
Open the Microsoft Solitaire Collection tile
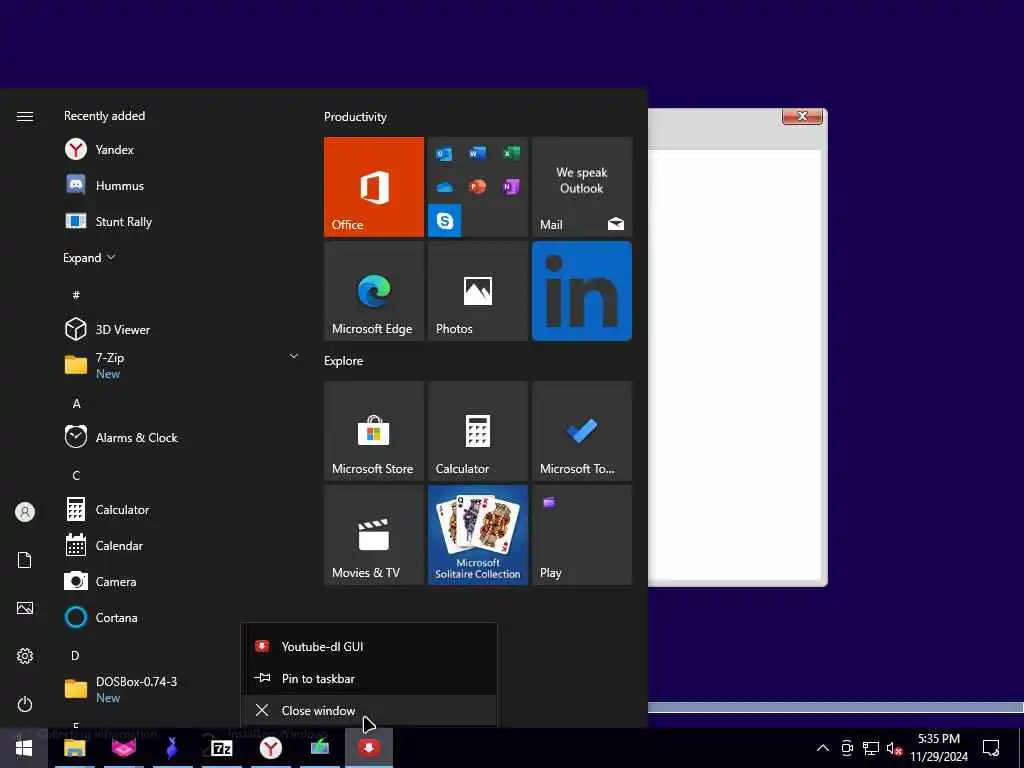(x=478, y=535)
